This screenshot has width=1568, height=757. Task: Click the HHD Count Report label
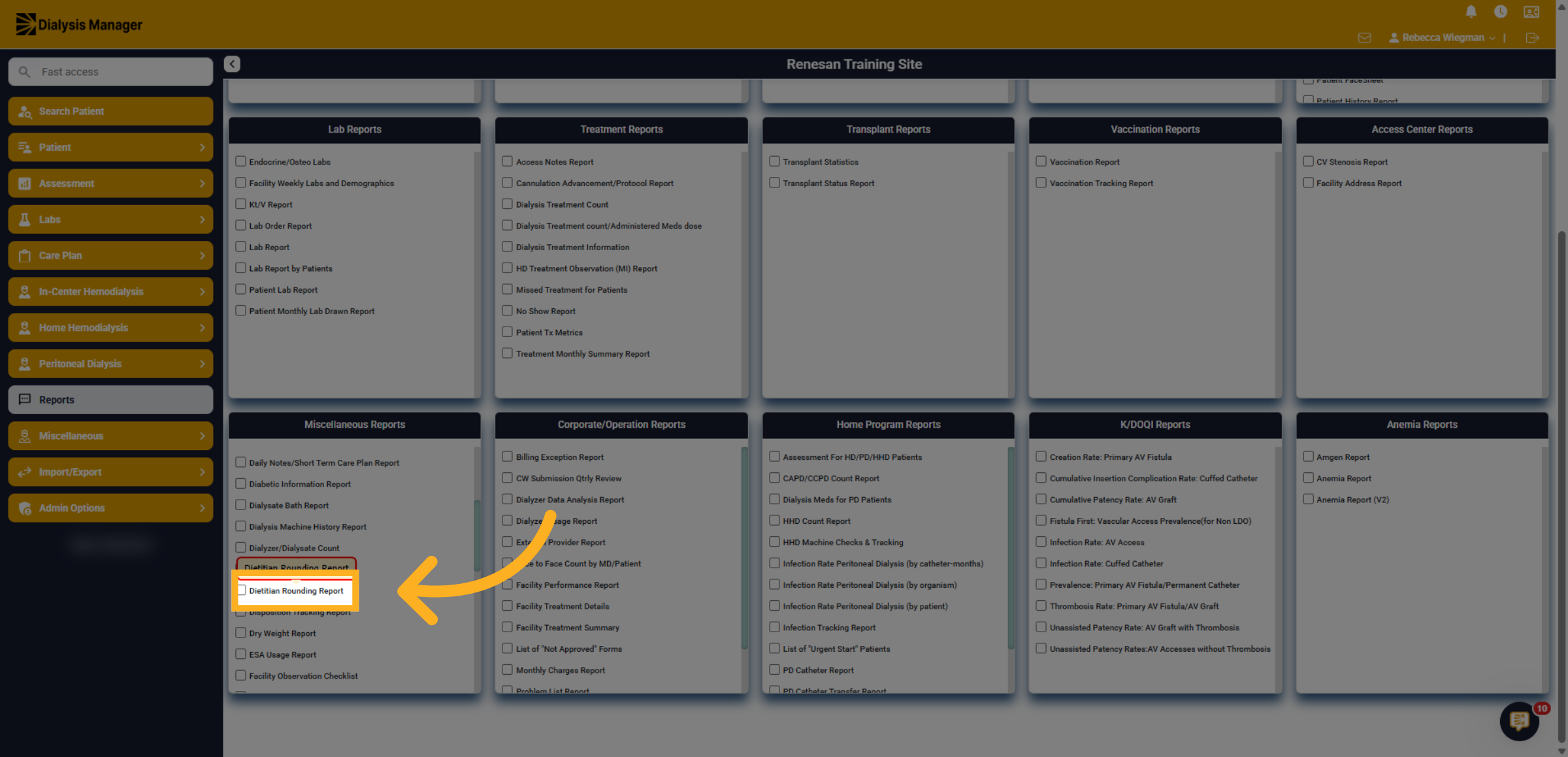click(x=817, y=521)
